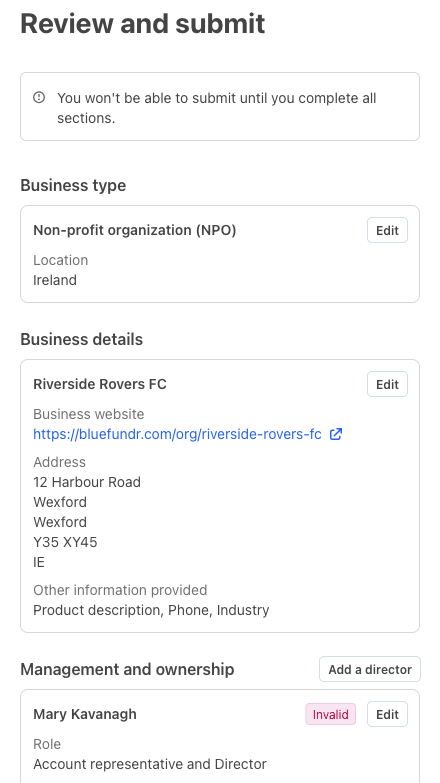
Task: Click the Business website label
Action: pos(88,414)
